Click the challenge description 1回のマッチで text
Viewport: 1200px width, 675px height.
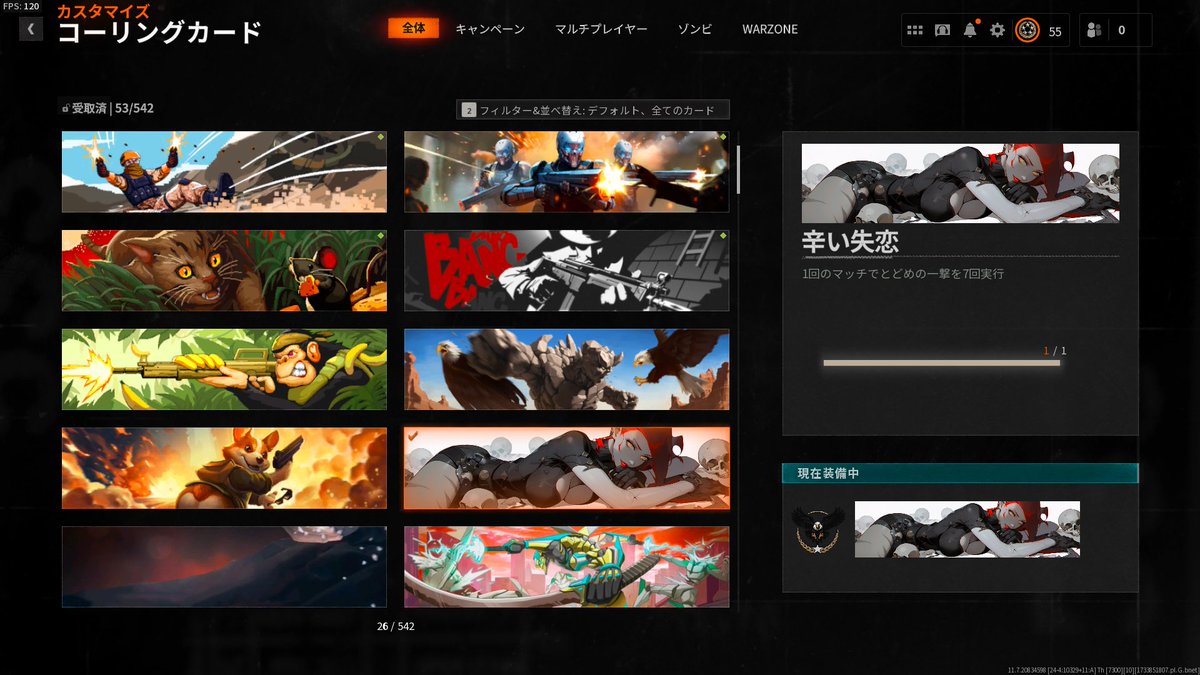(902, 273)
